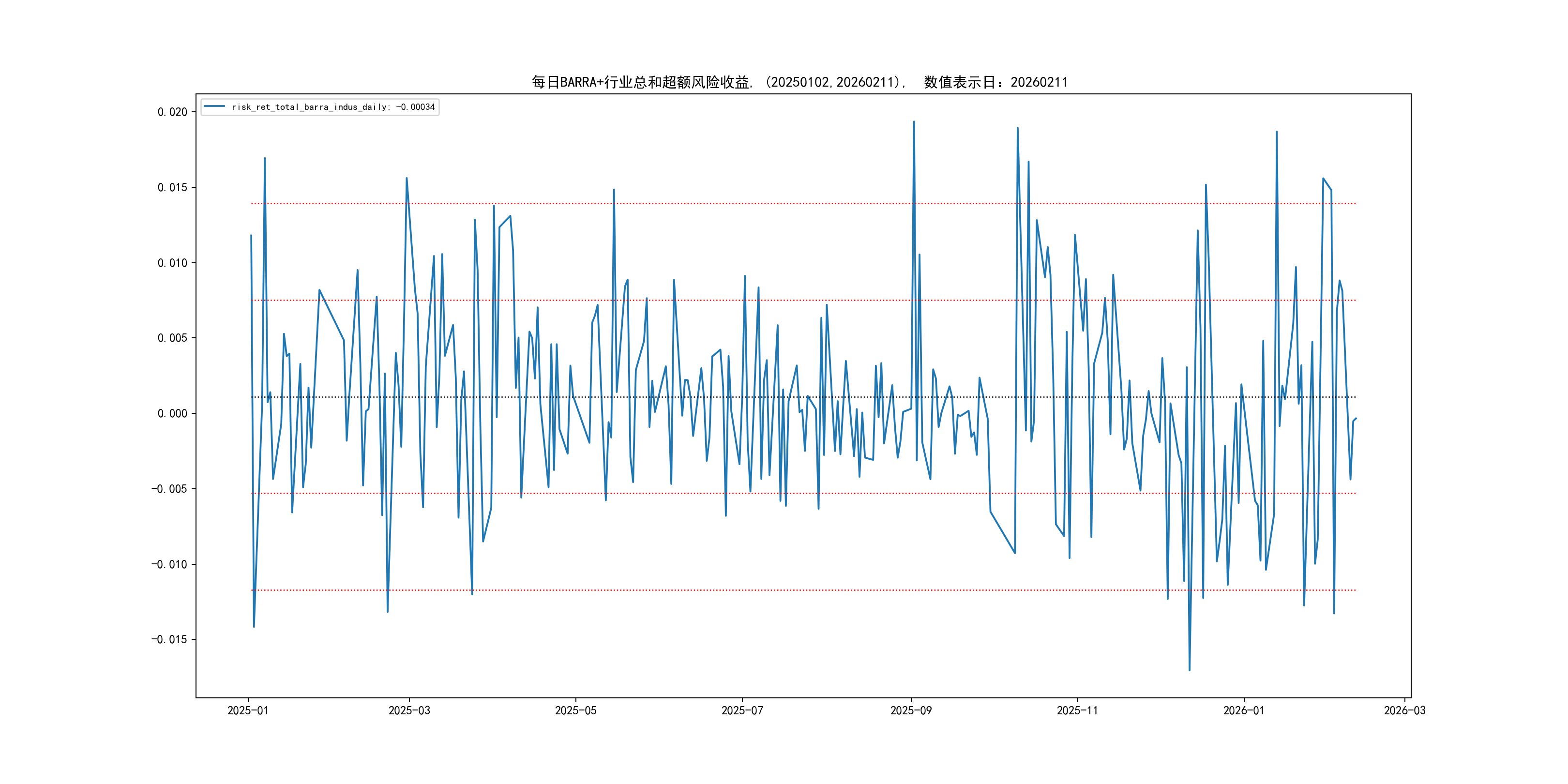Click the 0.020 y-axis tick label
Image resolution: width=1568 pixels, height=784 pixels.
coord(172,112)
